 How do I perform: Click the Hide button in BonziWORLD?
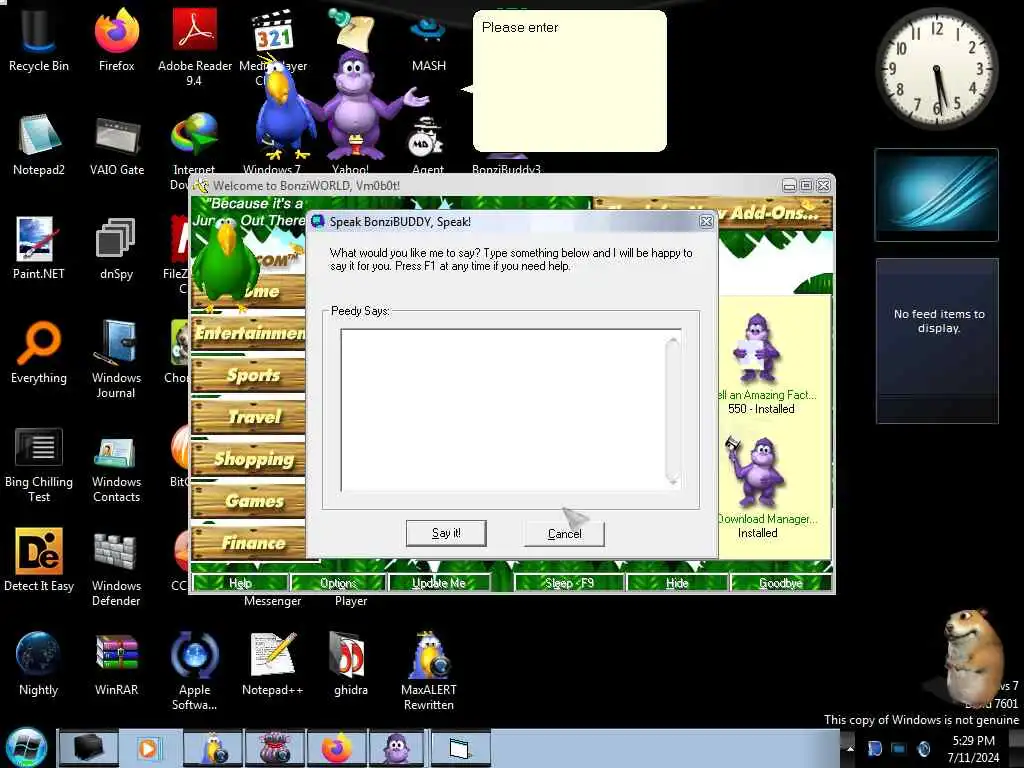(677, 583)
